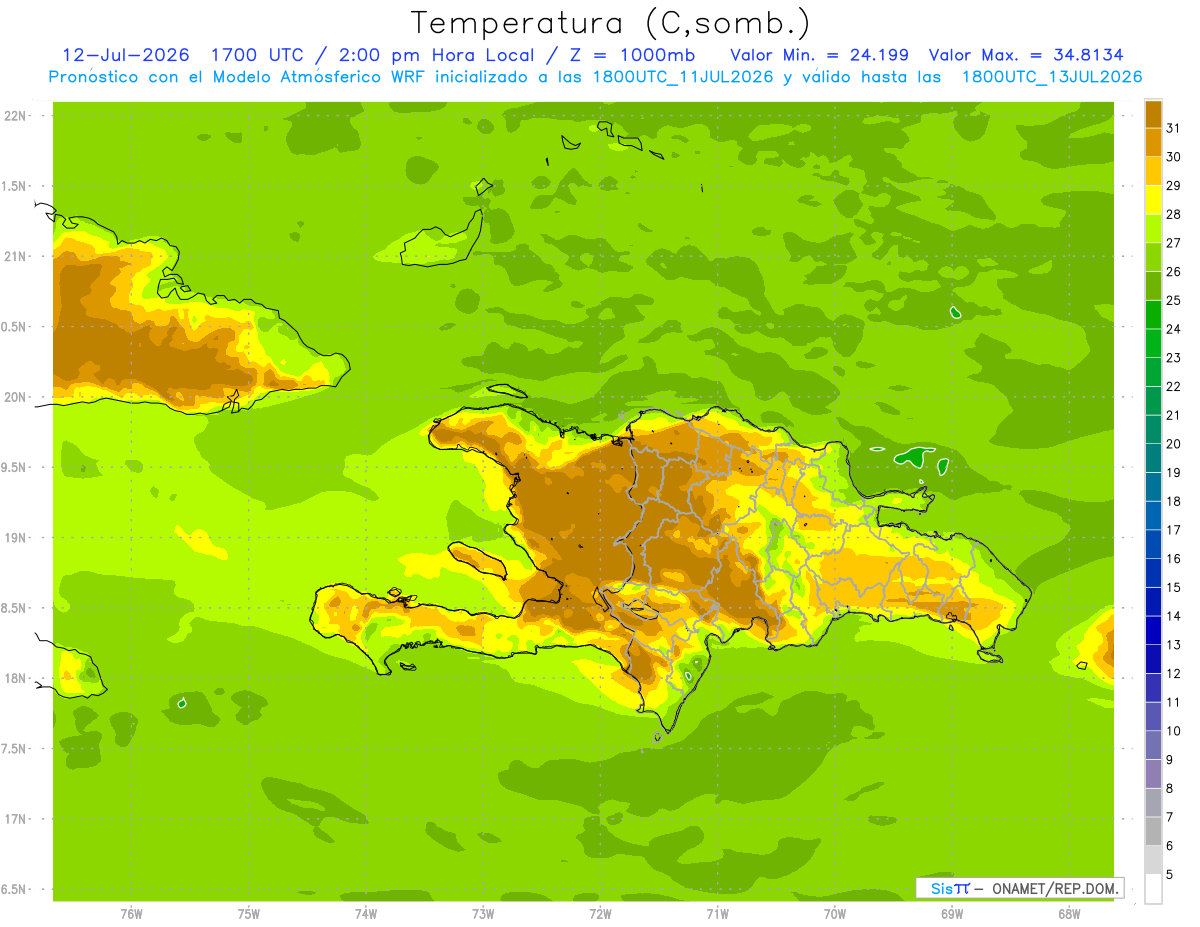Click the '6.5N' latitude label

(15, 890)
